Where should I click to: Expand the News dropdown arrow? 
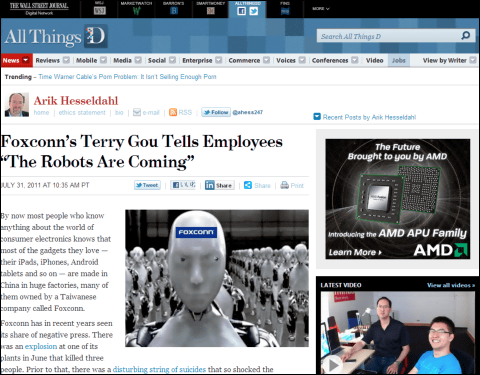click(25, 60)
